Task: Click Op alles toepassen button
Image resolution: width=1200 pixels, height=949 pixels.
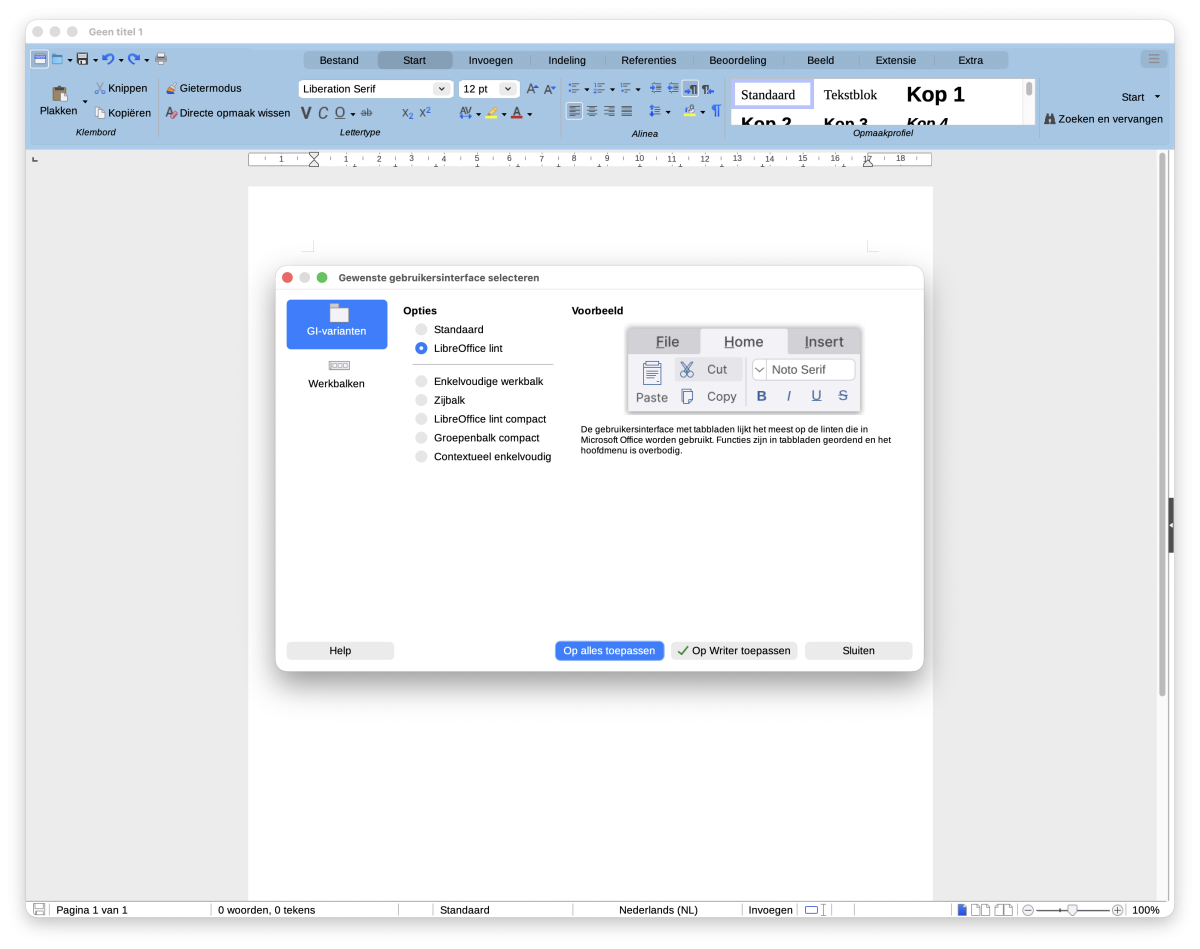Action: point(610,651)
